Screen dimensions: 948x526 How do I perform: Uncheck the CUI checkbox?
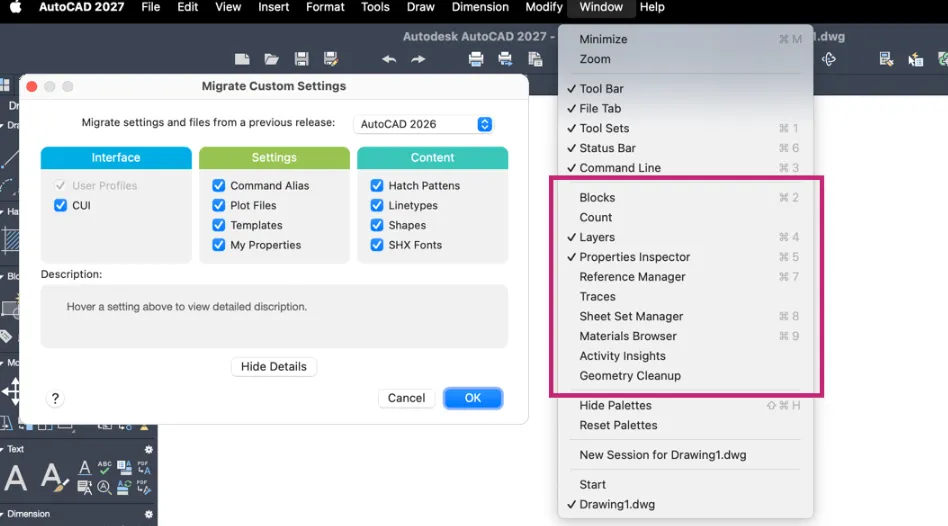click(x=60, y=206)
